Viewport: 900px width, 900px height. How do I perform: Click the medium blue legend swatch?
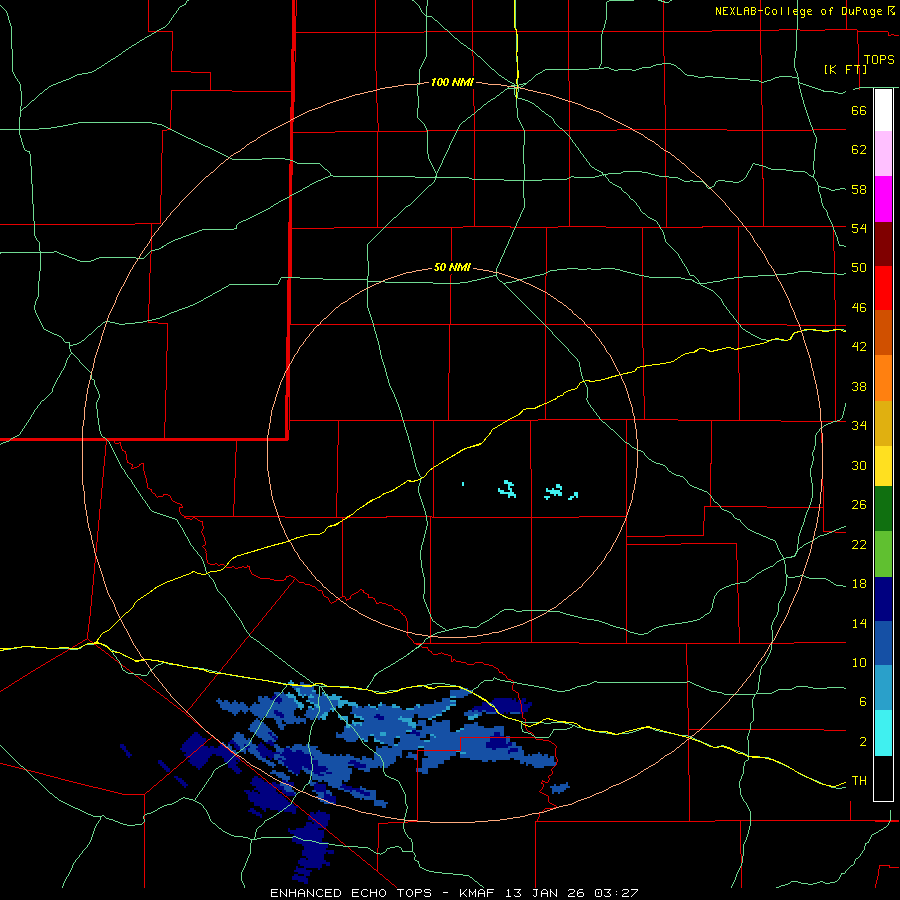click(x=883, y=643)
